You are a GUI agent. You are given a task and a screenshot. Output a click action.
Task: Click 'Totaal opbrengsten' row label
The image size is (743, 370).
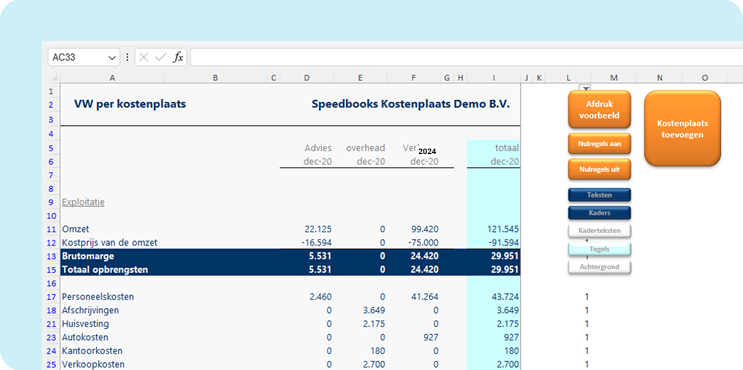pyautogui.click(x=105, y=270)
